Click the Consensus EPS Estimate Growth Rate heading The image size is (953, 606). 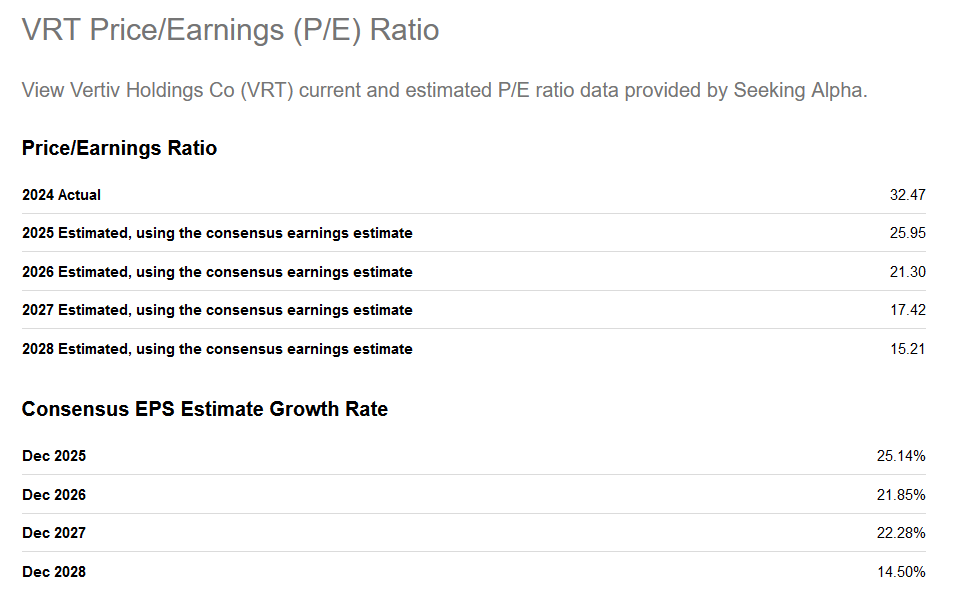pyautogui.click(x=204, y=409)
